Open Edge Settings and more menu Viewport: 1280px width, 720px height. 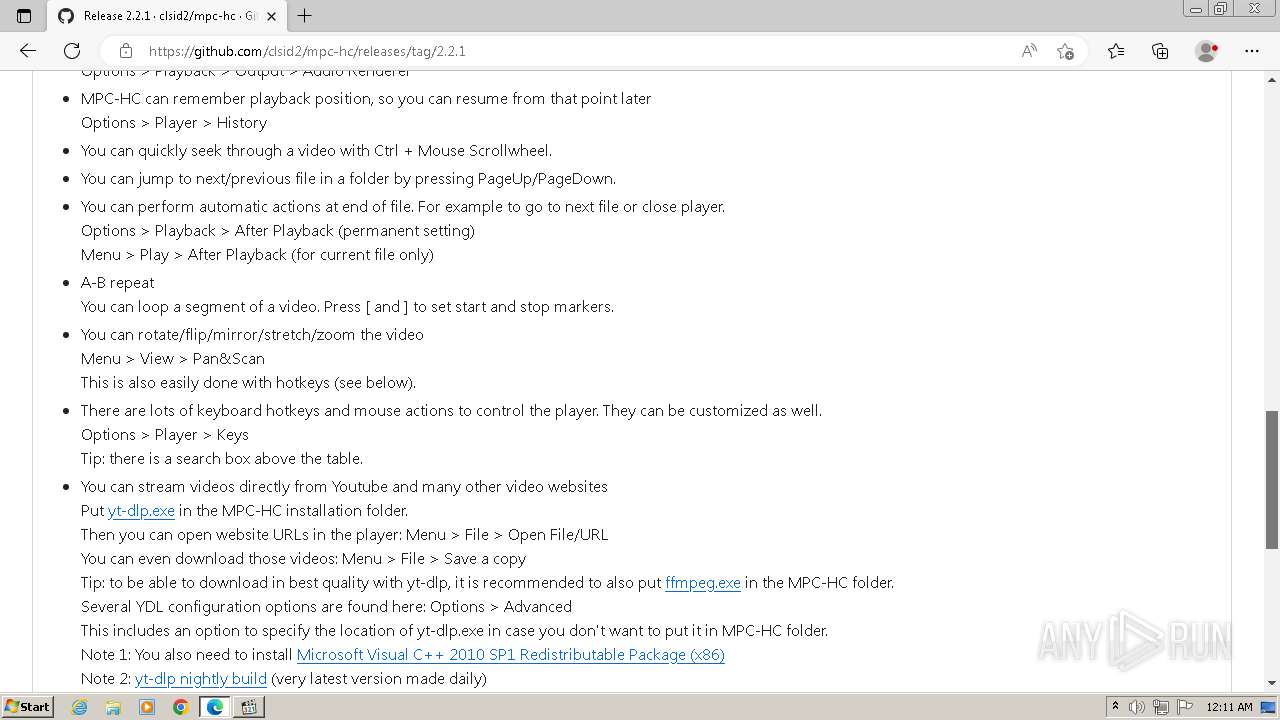1252,51
